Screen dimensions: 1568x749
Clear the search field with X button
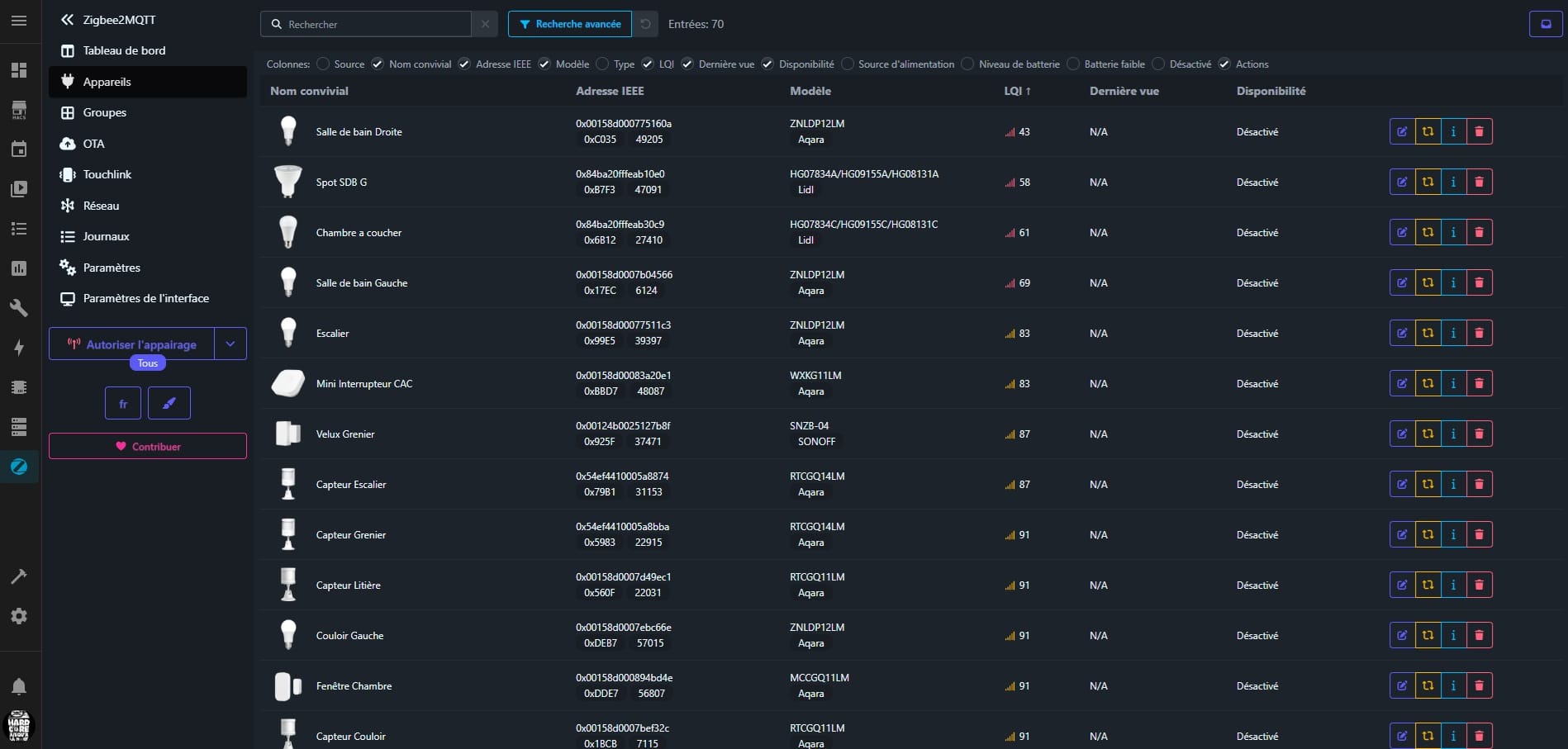[x=485, y=24]
